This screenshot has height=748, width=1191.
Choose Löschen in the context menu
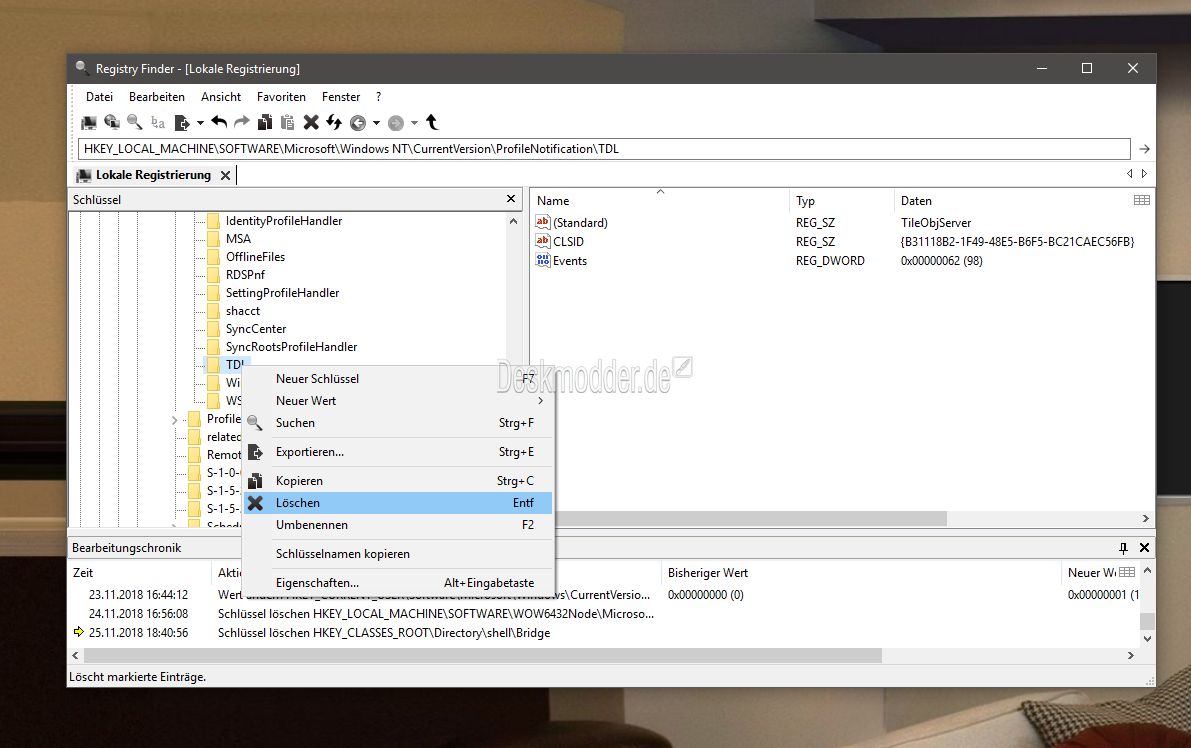(399, 503)
